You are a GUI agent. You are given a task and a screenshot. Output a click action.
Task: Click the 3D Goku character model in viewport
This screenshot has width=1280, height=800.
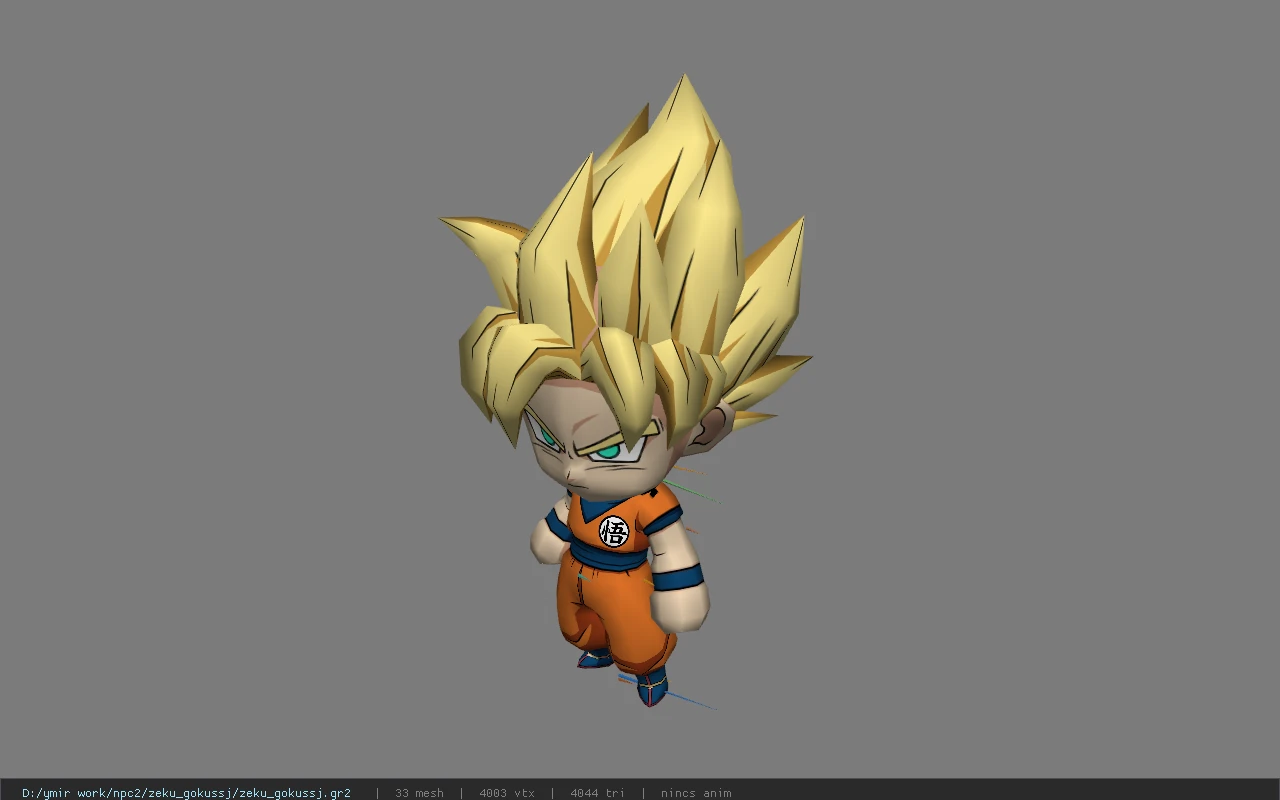[x=625, y=392]
